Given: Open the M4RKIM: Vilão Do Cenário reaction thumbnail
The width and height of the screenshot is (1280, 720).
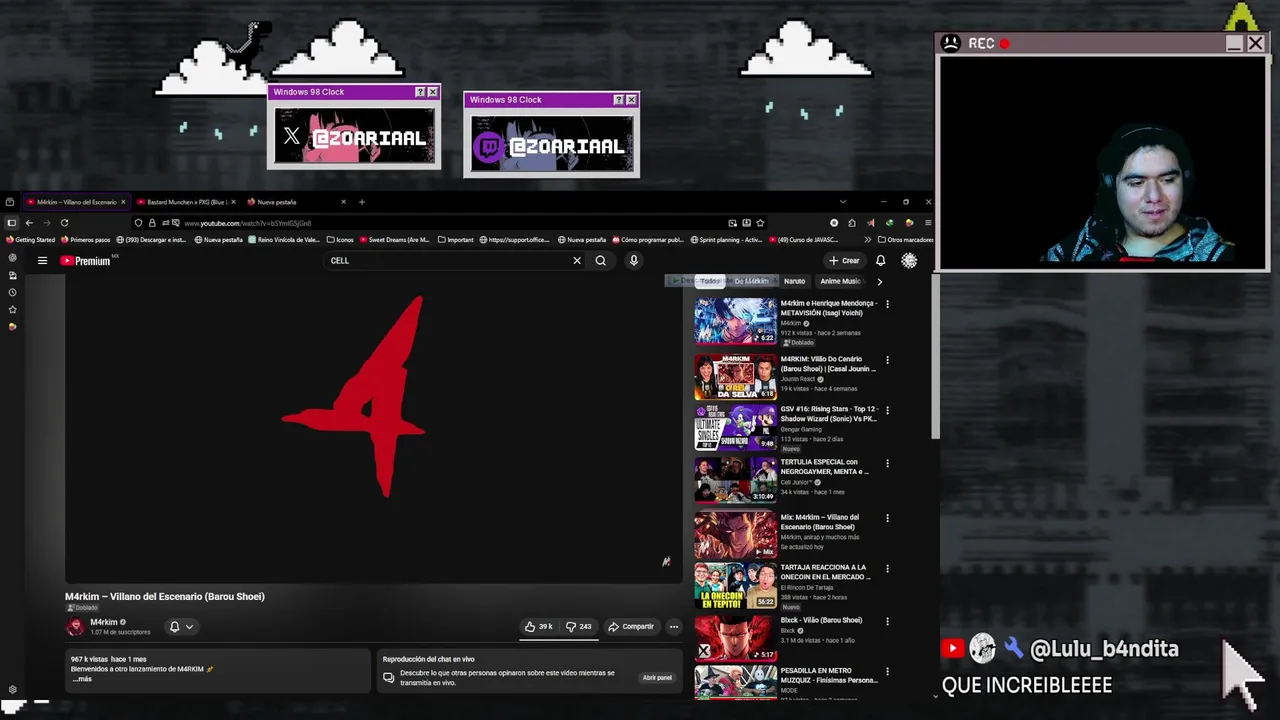Looking at the screenshot, I should (735, 377).
